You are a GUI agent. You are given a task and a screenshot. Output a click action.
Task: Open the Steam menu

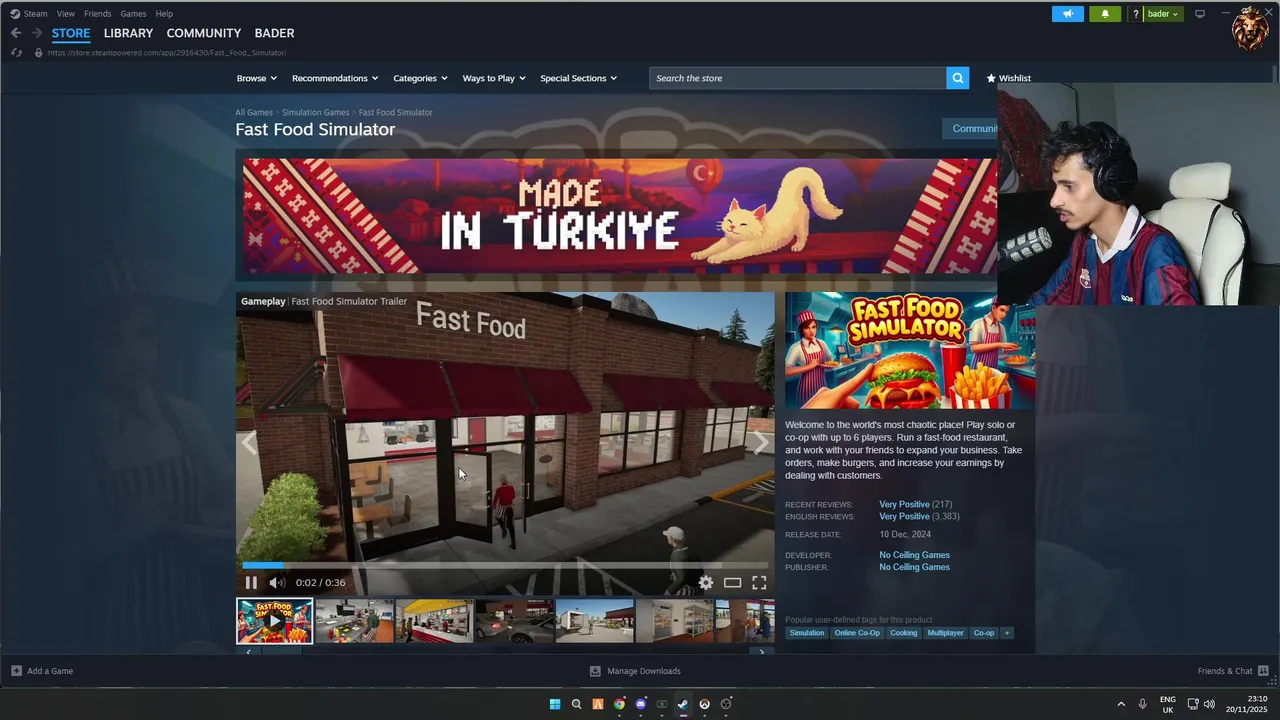36,14
